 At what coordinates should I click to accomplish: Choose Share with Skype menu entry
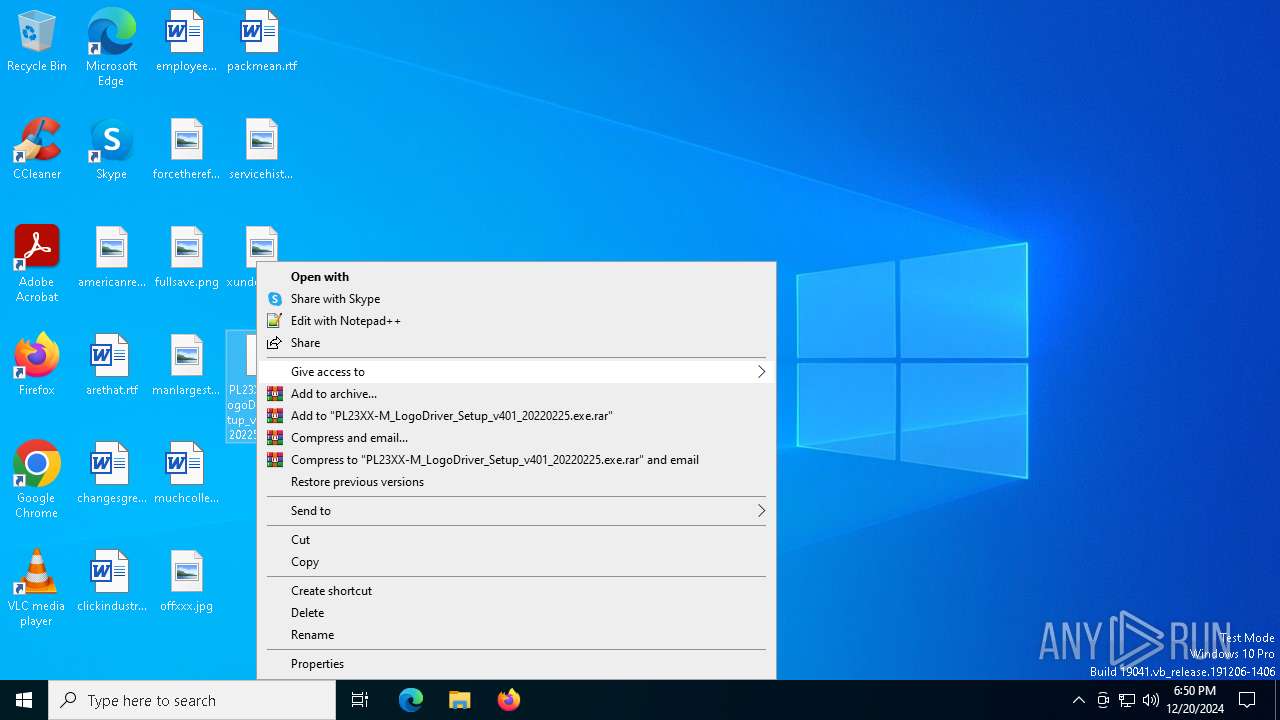[517, 299]
